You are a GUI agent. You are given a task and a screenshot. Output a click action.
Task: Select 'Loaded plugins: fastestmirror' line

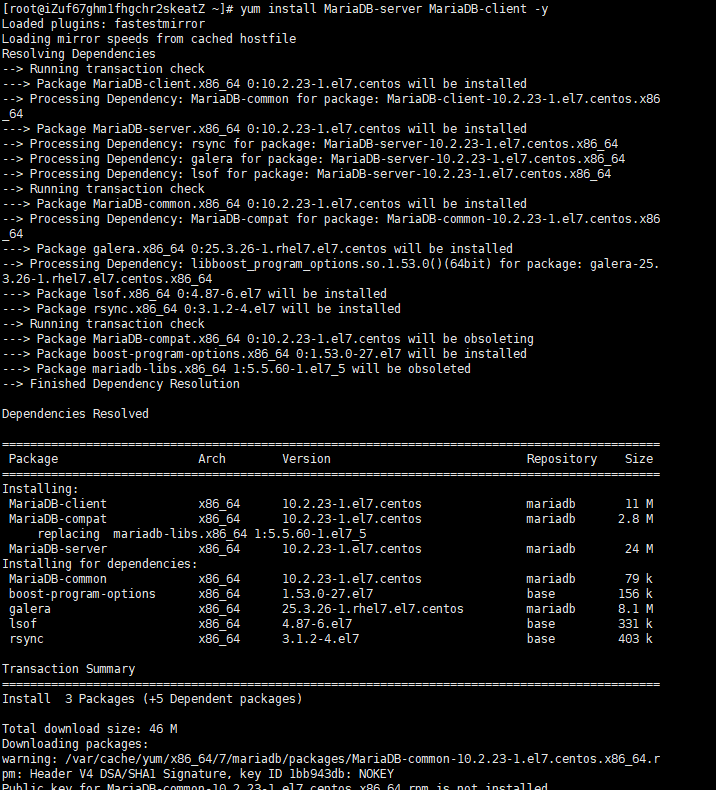(x=103, y=24)
